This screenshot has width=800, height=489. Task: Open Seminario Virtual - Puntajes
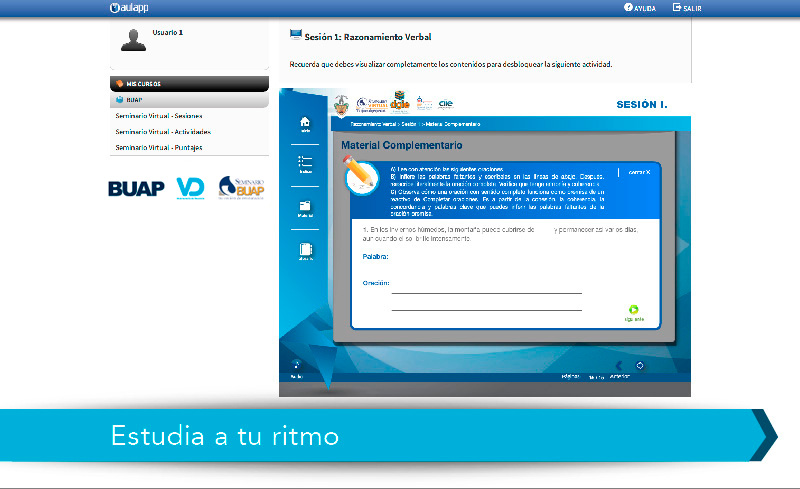coord(159,148)
